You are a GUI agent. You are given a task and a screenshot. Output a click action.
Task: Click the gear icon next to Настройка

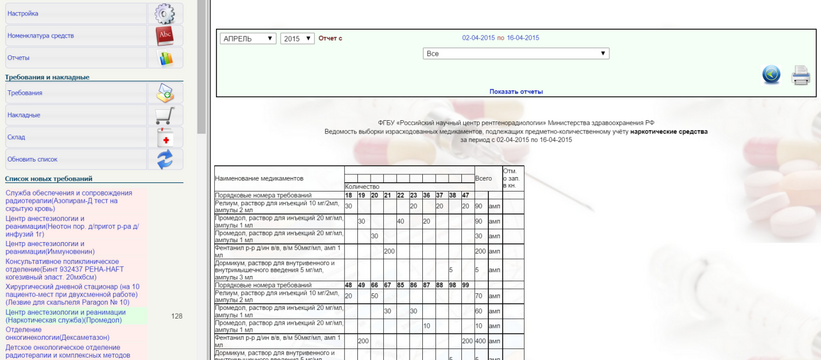coord(164,14)
